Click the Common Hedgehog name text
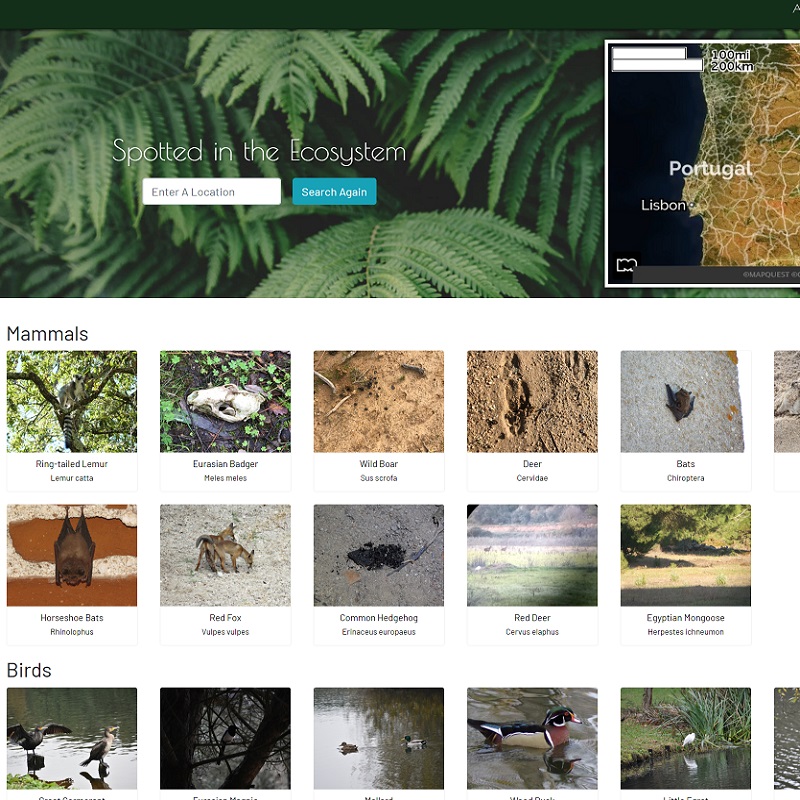Screen dimensions: 800x800 pyautogui.click(x=379, y=618)
